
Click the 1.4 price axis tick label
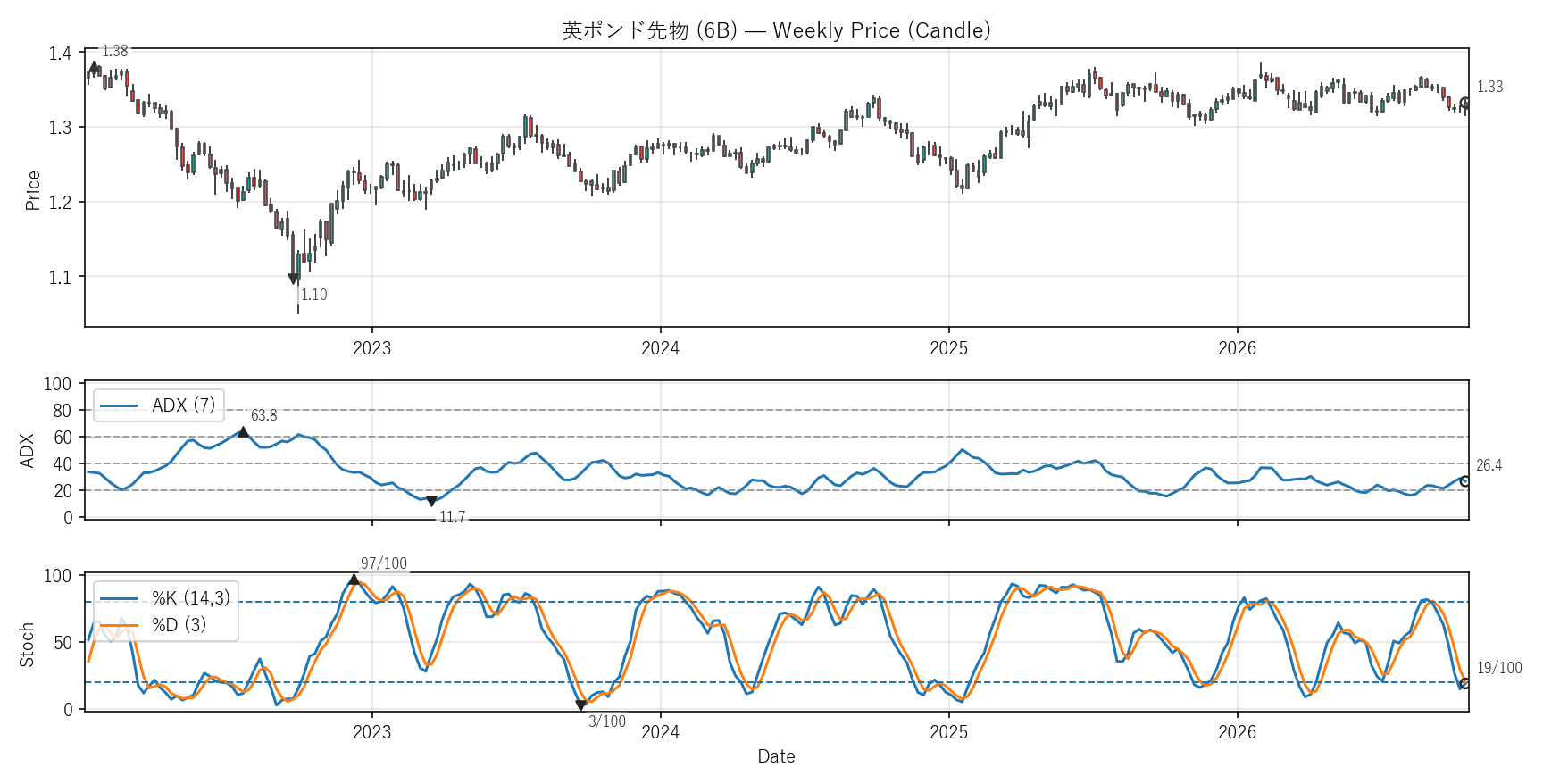pyautogui.click(x=60, y=53)
